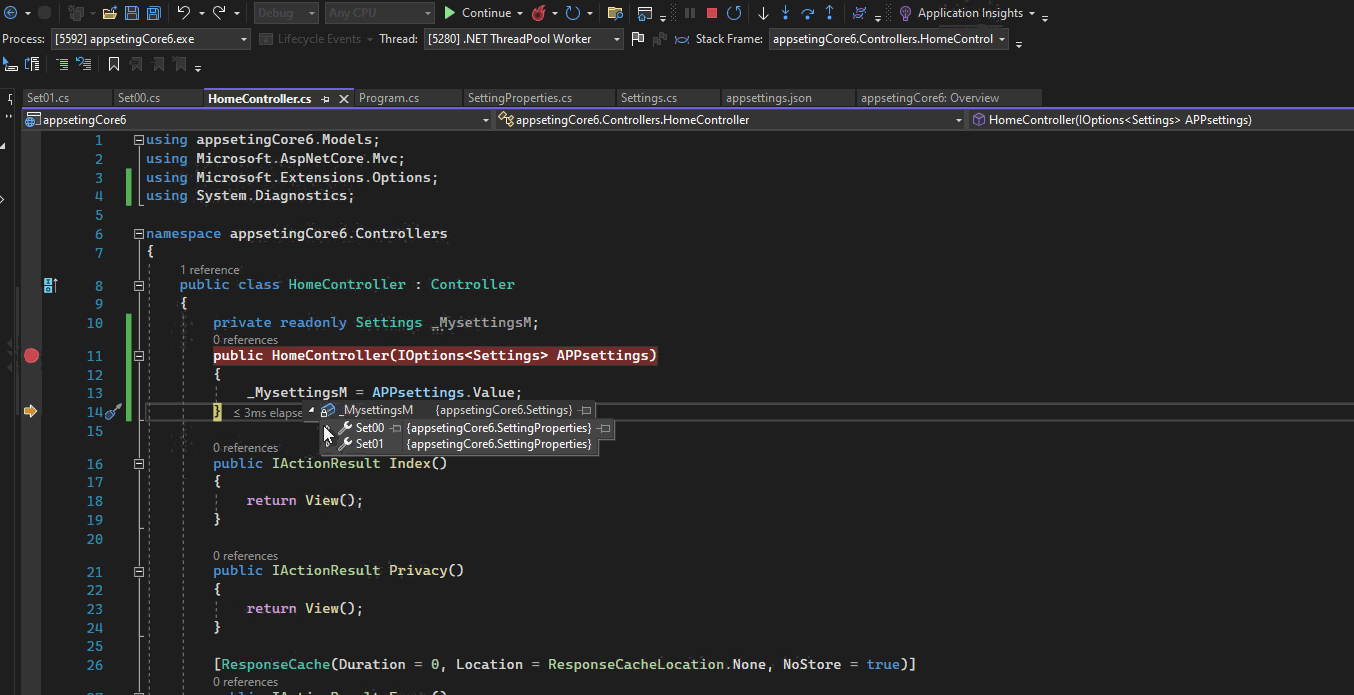1354x695 pixels.
Task: Expand the _MysettingsM variable in the DataTip
Action: click(311, 410)
